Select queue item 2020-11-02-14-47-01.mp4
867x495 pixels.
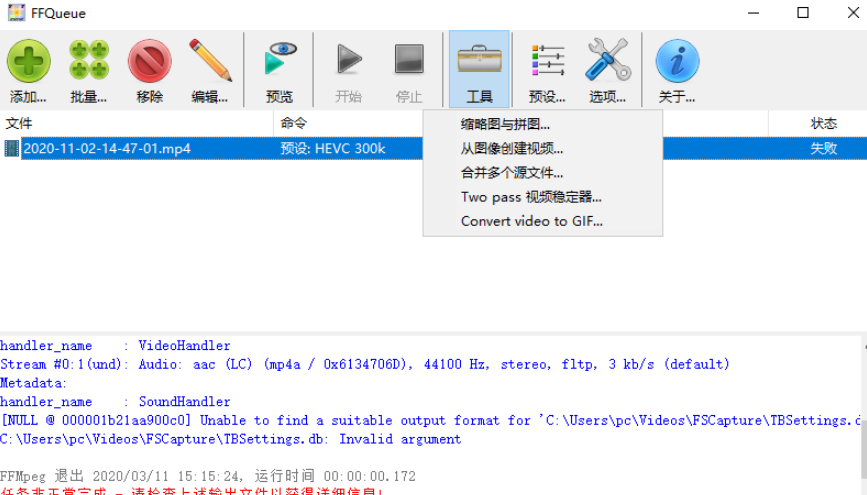[x=107, y=149]
